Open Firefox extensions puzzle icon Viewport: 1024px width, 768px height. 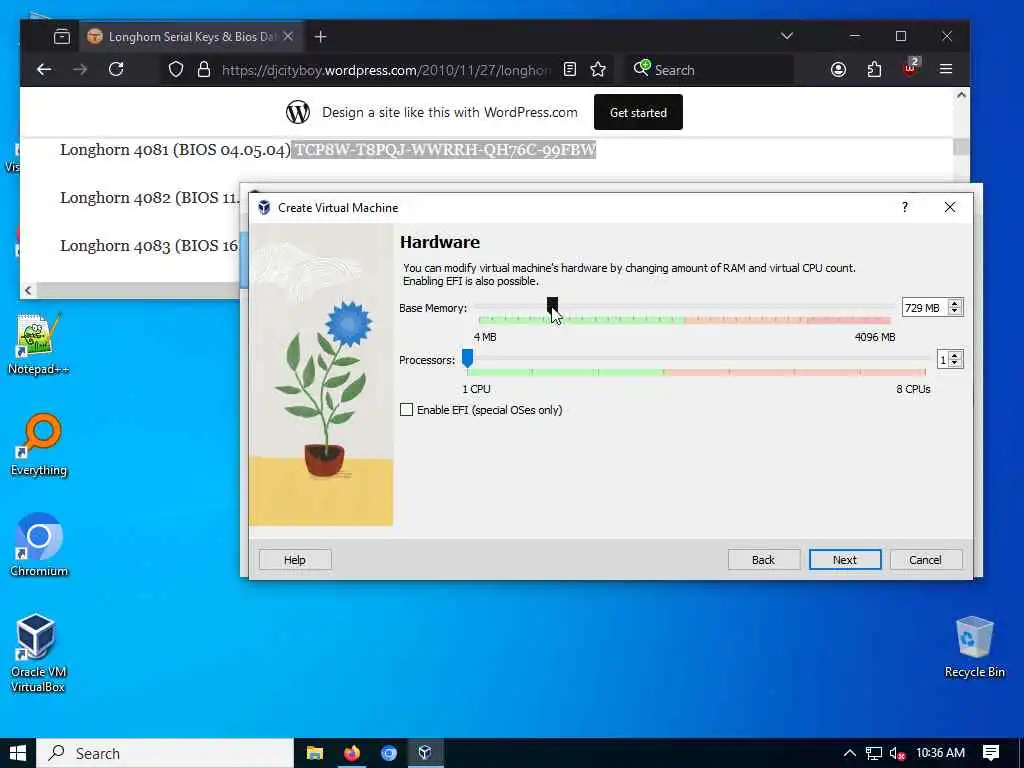(x=874, y=69)
